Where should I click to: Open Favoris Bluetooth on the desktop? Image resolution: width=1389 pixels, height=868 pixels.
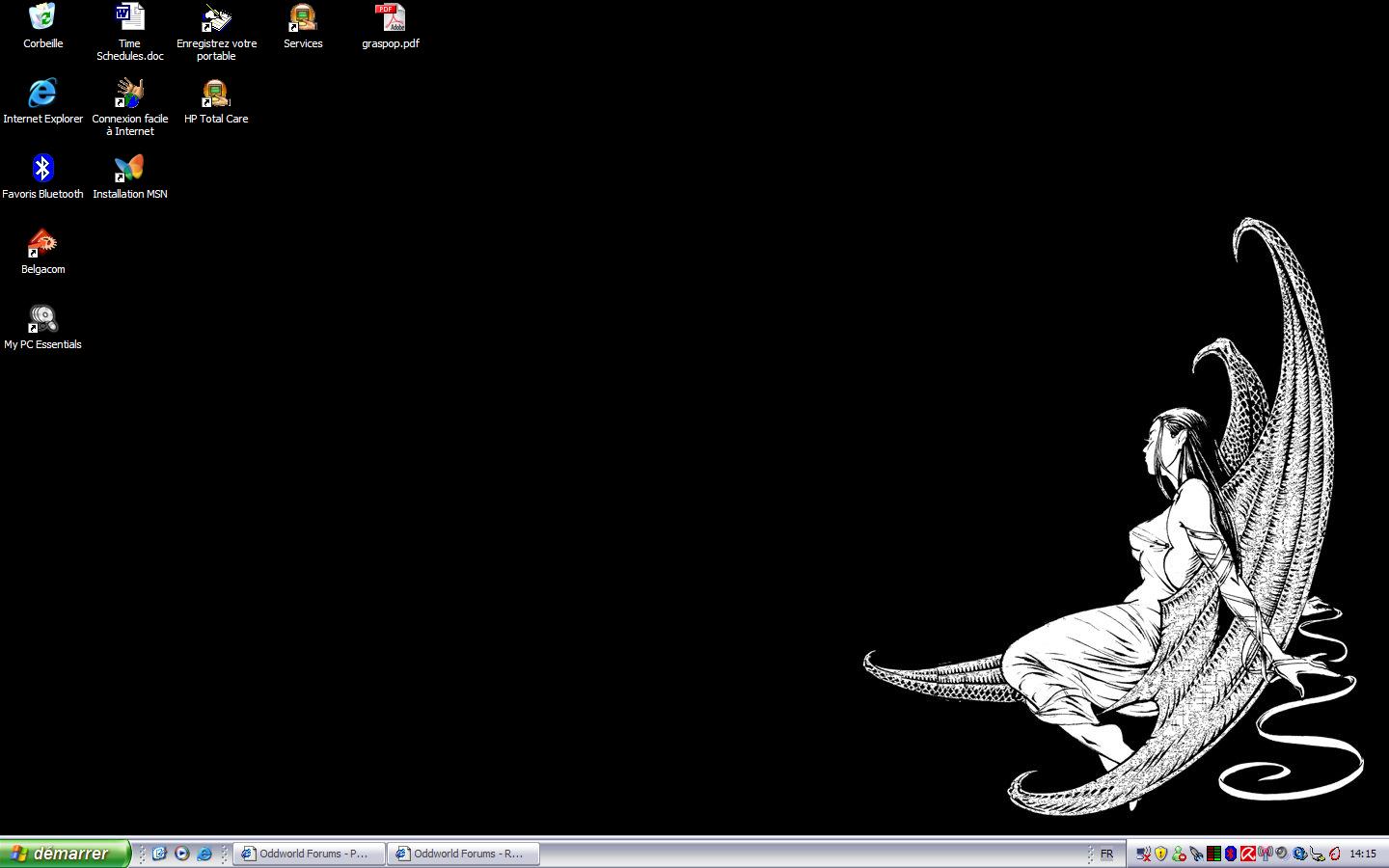tap(42, 169)
